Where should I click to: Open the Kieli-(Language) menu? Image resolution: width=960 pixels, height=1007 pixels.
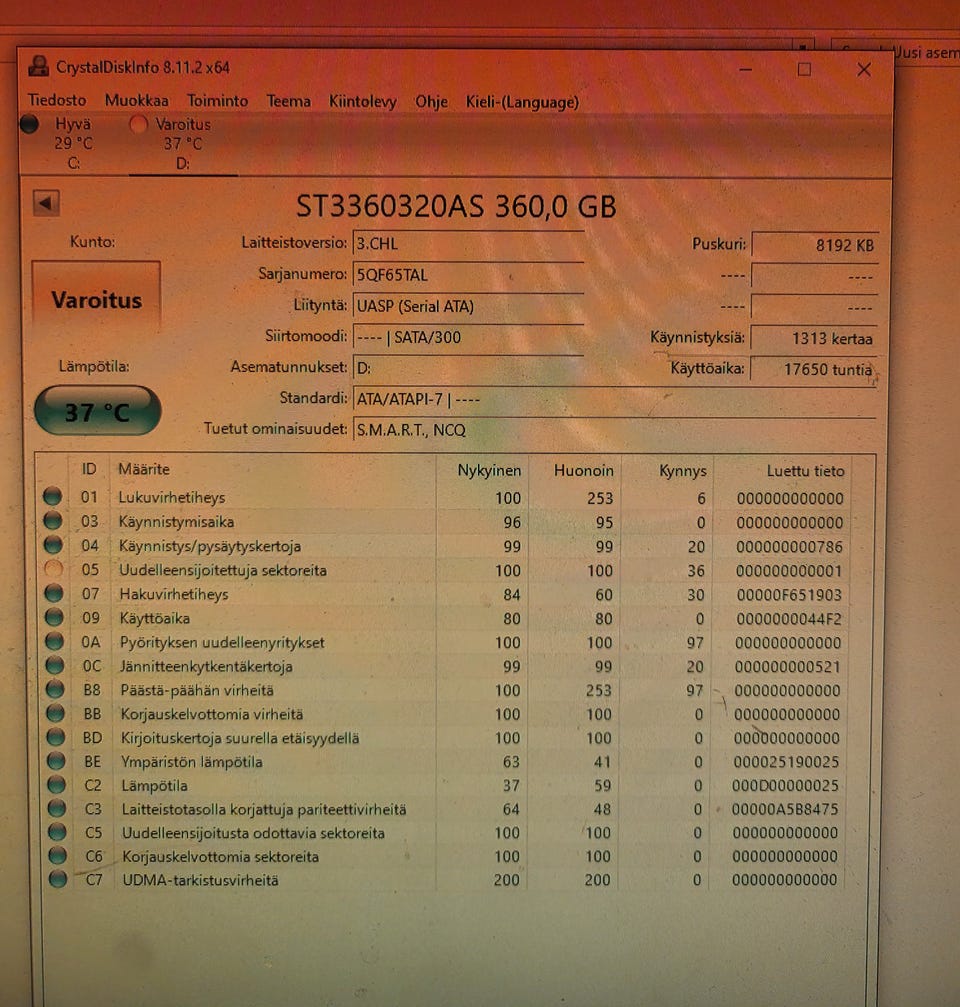pos(522,102)
